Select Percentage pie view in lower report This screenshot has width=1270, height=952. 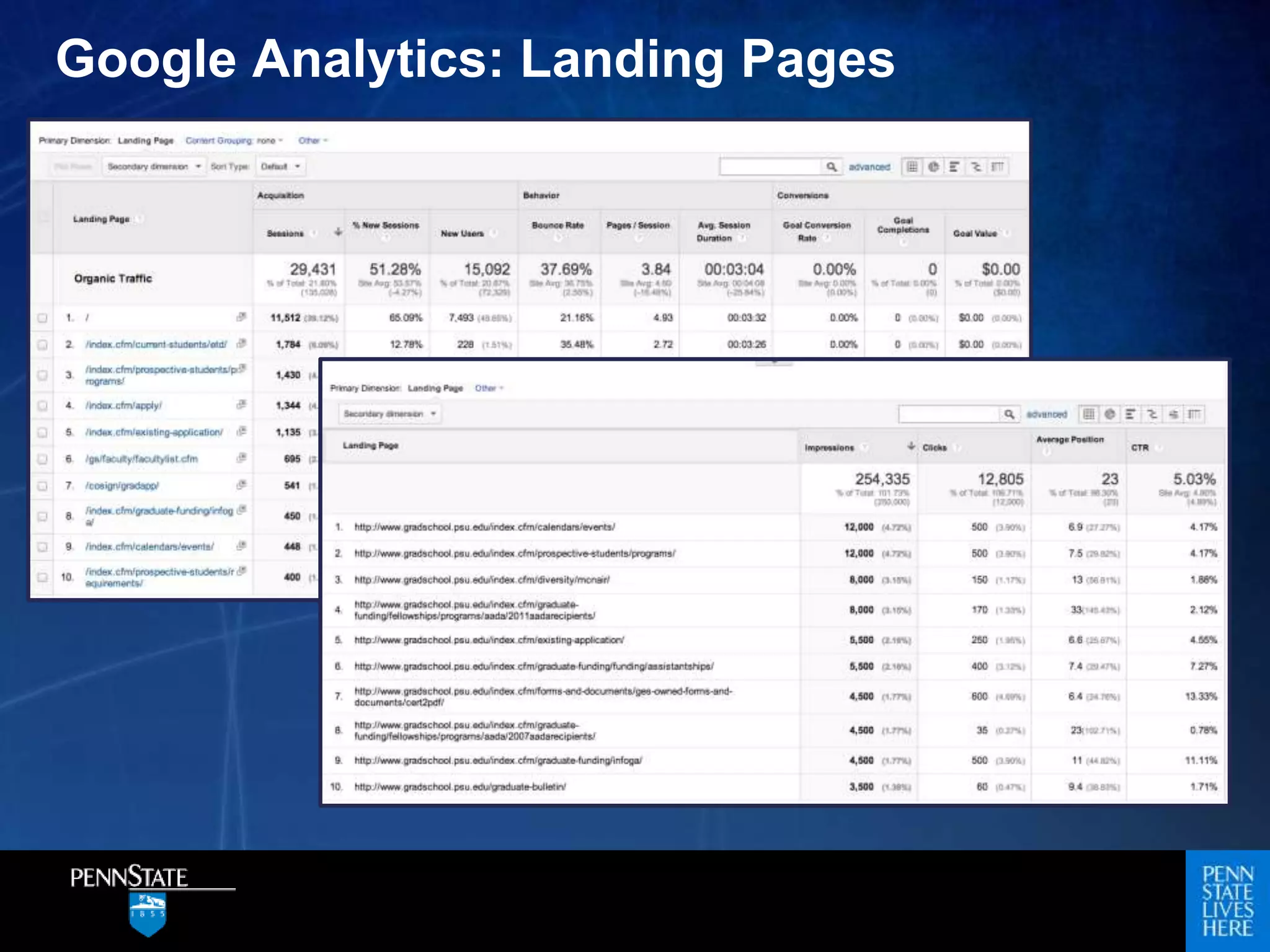[x=1110, y=414]
